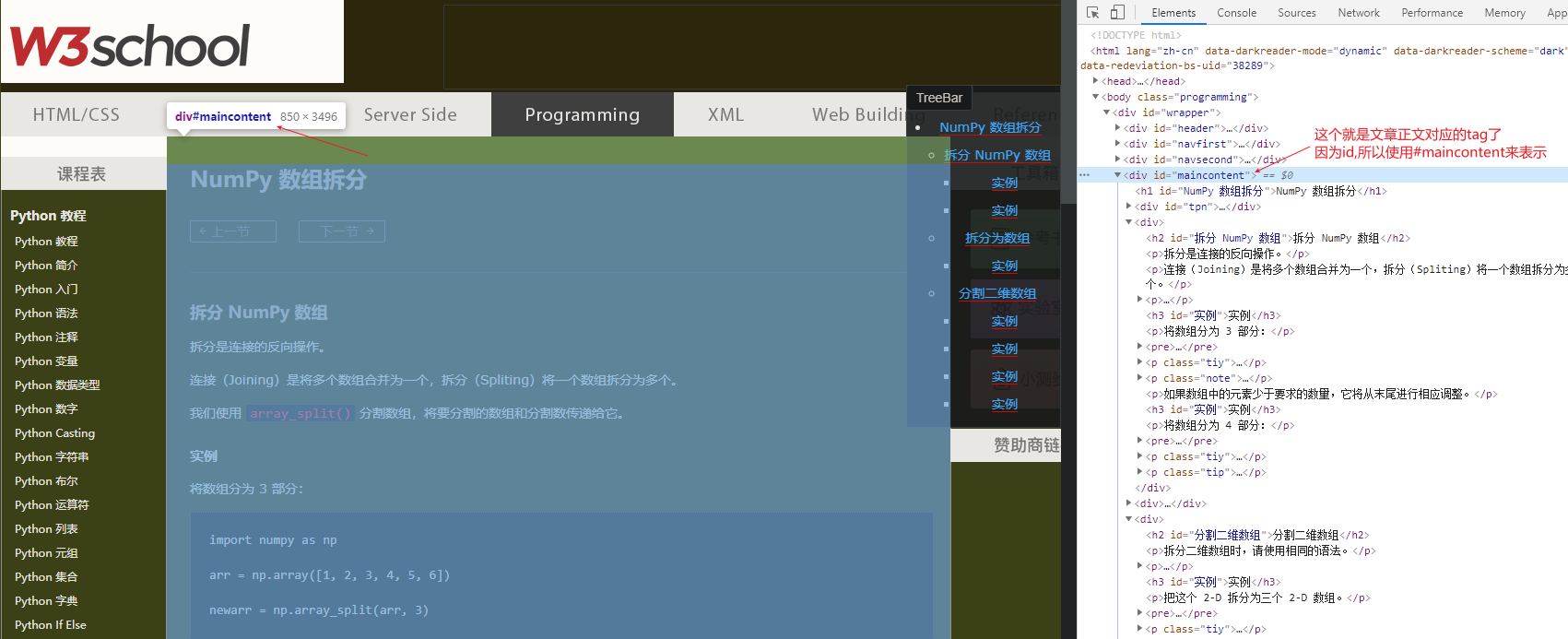Select the h1 id="NumPy 数组拆分" row

tap(1322, 191)
